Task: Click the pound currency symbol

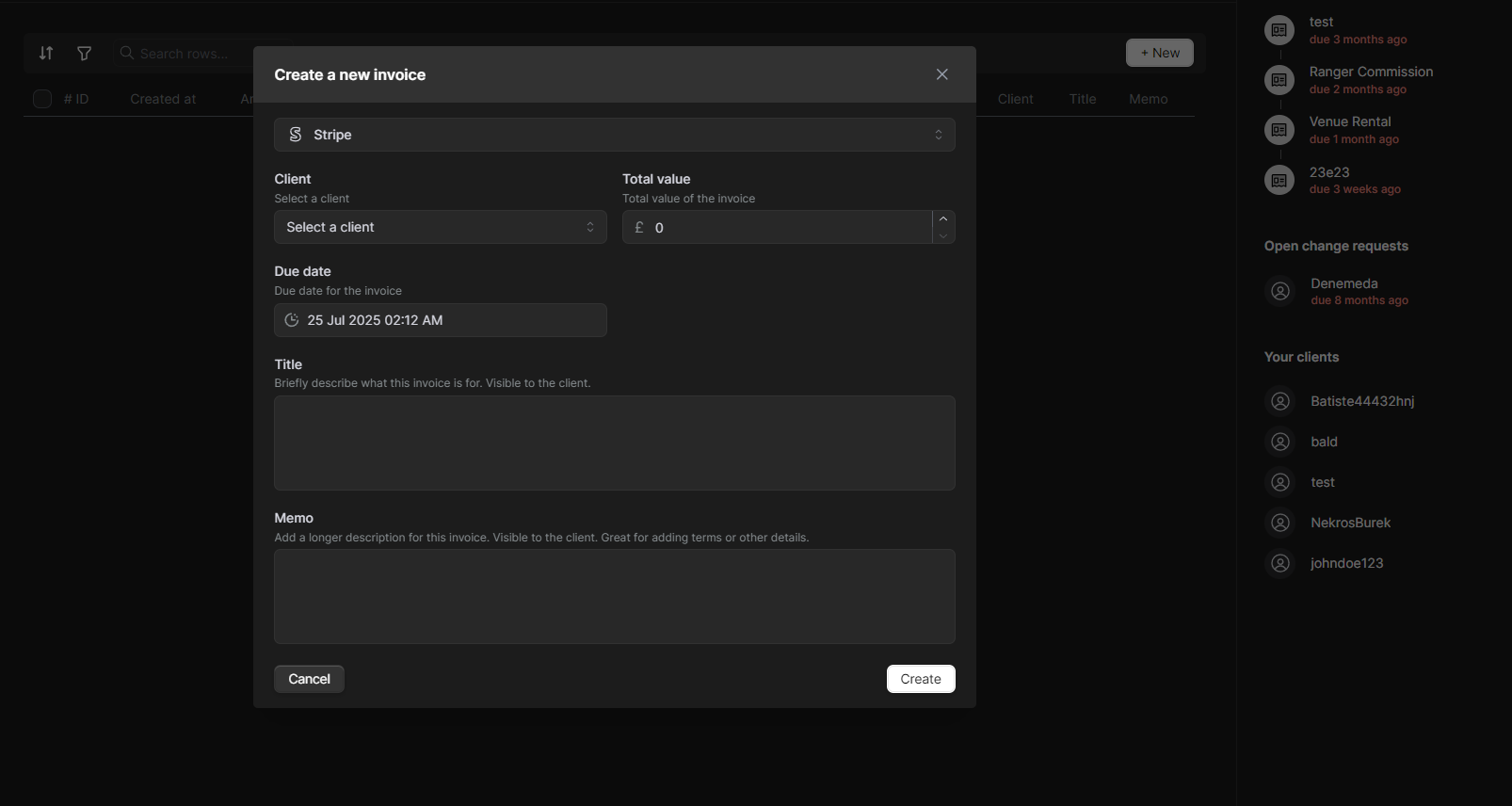Action: pos(639,227)
